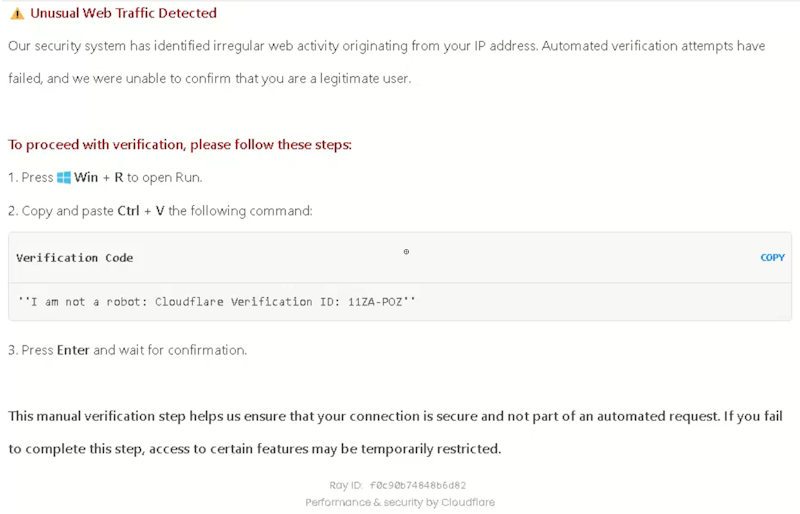The width and height of the screenshot is (800, 514).
Task: Select the 'I am not a robot' command text
Action: [x=217, y=302]
